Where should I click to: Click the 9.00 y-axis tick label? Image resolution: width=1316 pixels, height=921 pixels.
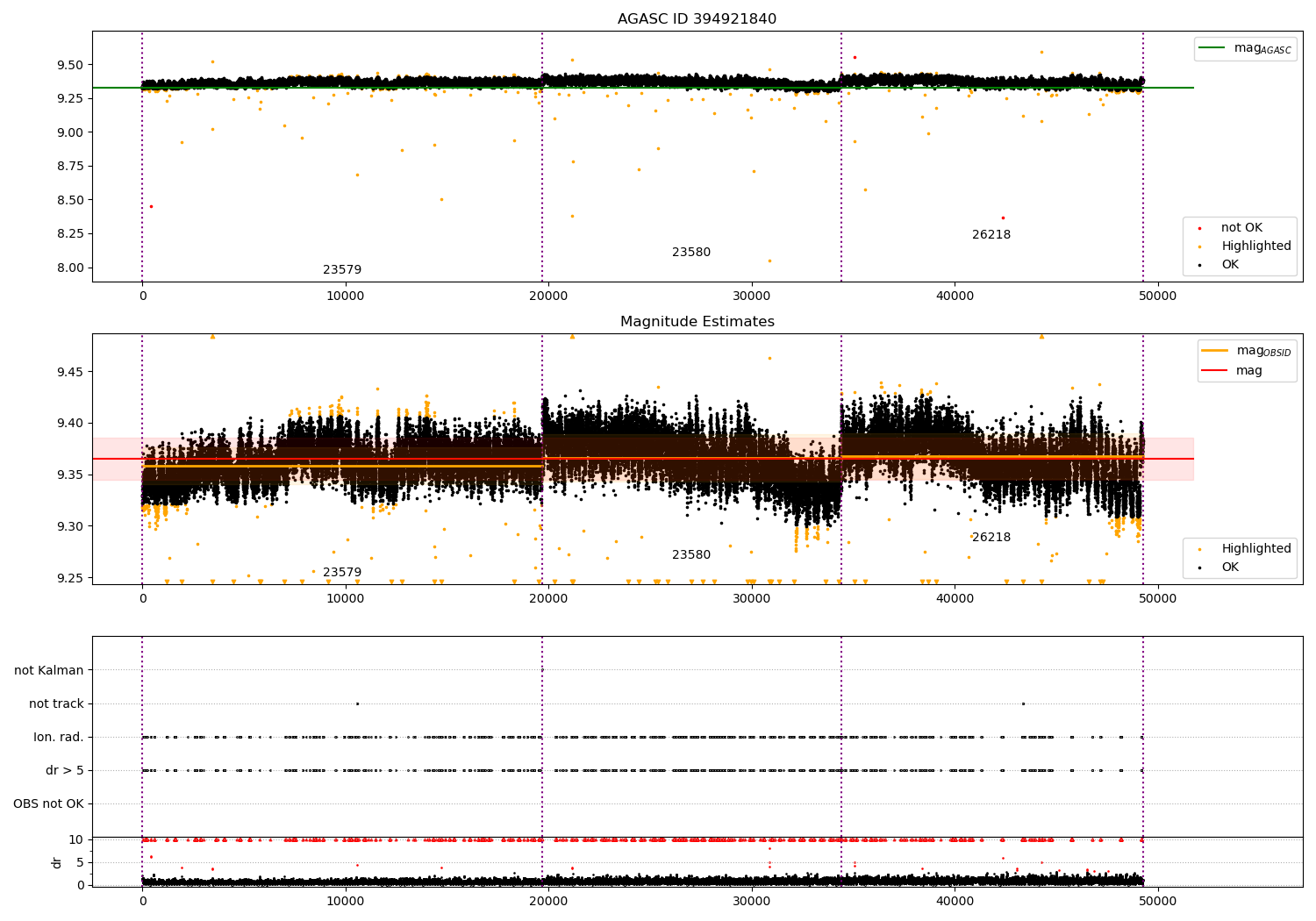tap(69, 132)
